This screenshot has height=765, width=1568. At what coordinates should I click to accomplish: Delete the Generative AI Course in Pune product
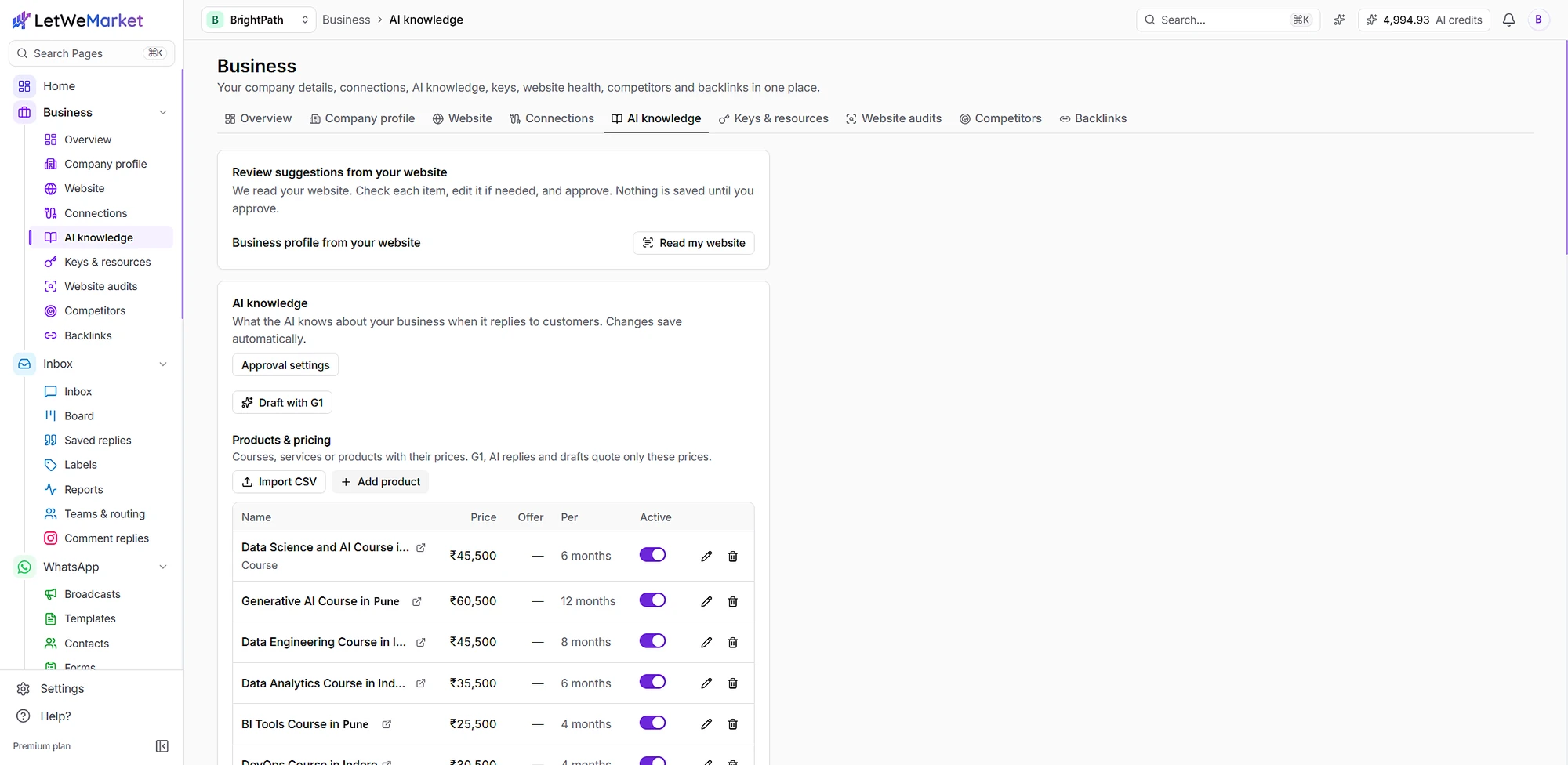(x=733, y=602)
